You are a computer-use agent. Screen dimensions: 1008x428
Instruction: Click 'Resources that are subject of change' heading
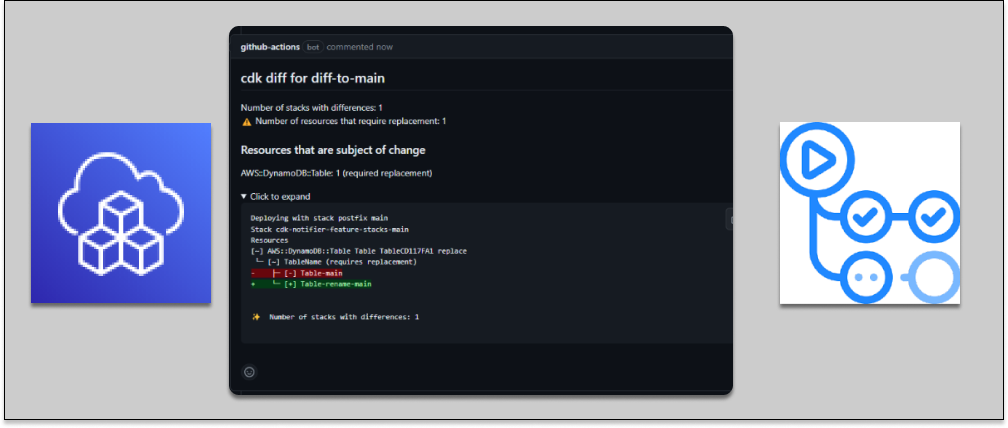pyautogui.click(x=333, y=150)
